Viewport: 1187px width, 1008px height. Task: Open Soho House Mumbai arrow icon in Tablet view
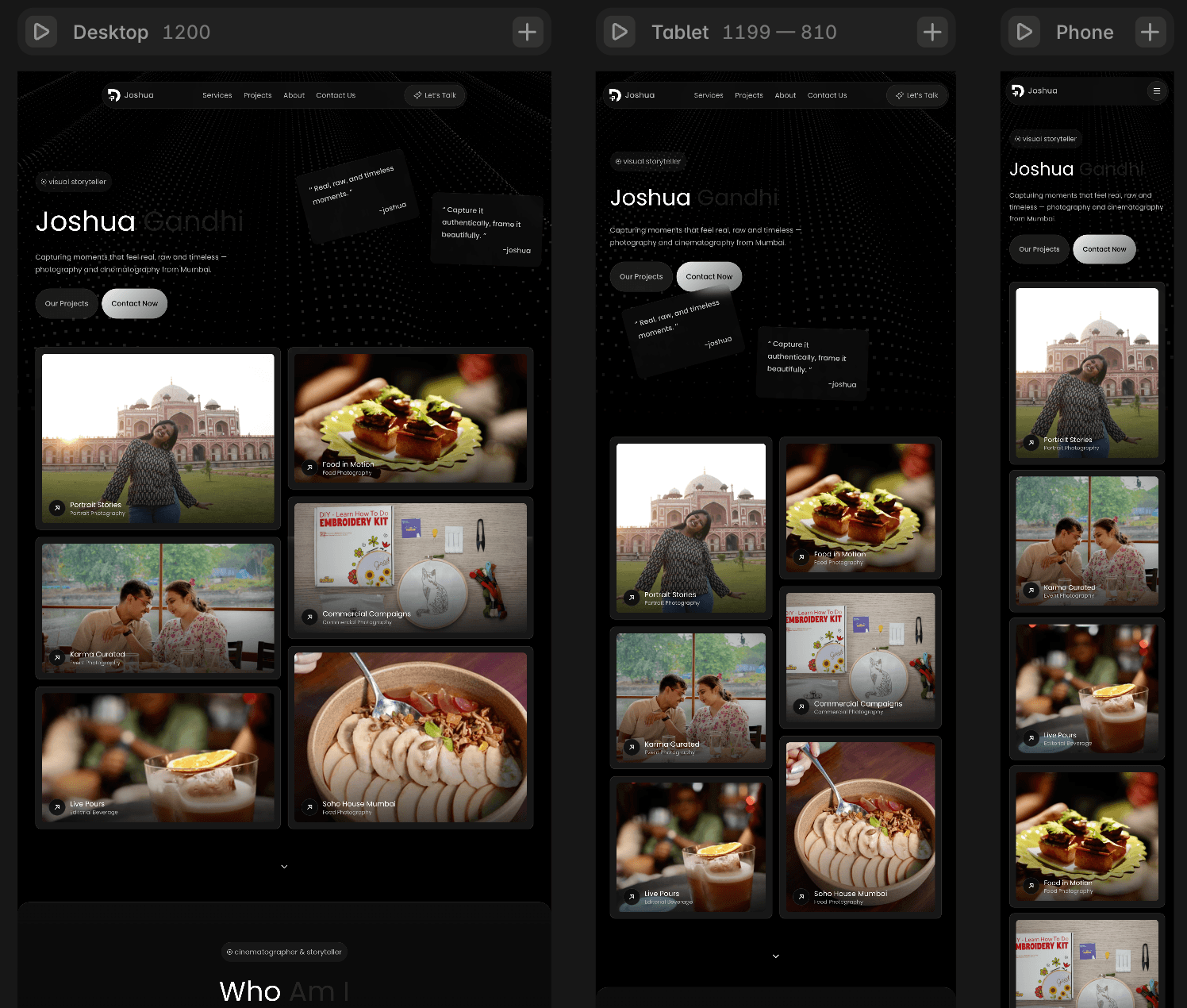tap(801, 897)
